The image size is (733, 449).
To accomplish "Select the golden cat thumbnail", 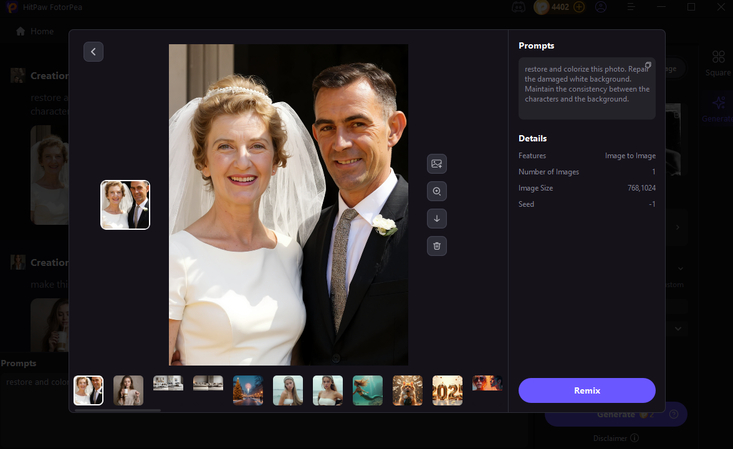I will [408, 390].
